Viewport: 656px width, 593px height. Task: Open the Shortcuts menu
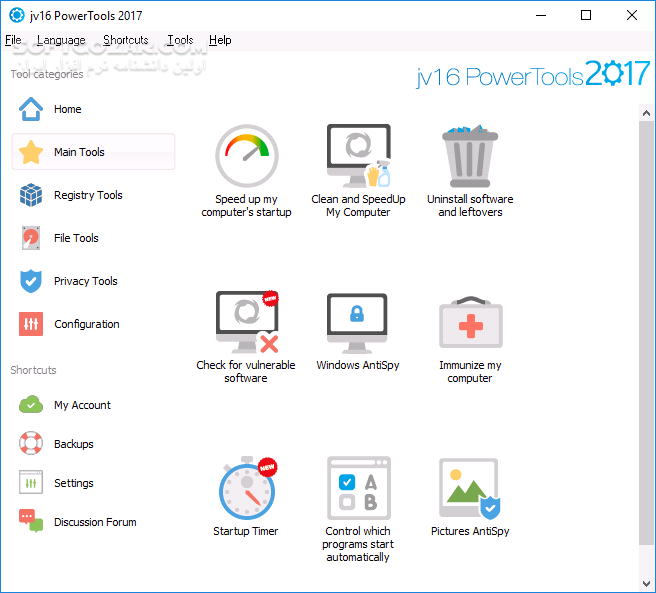(126, 40)
